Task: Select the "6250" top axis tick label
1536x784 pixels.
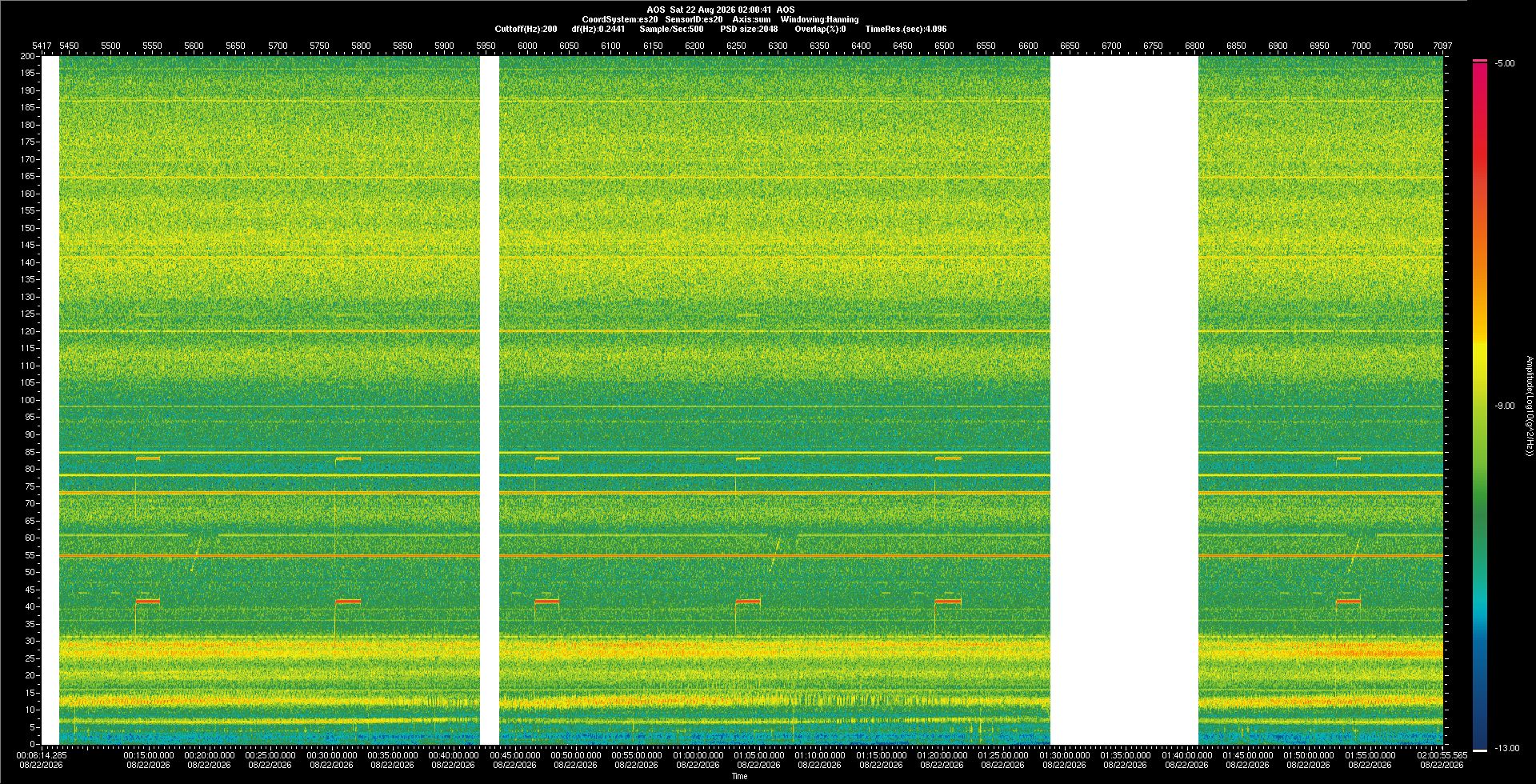Action: (736, 46)
